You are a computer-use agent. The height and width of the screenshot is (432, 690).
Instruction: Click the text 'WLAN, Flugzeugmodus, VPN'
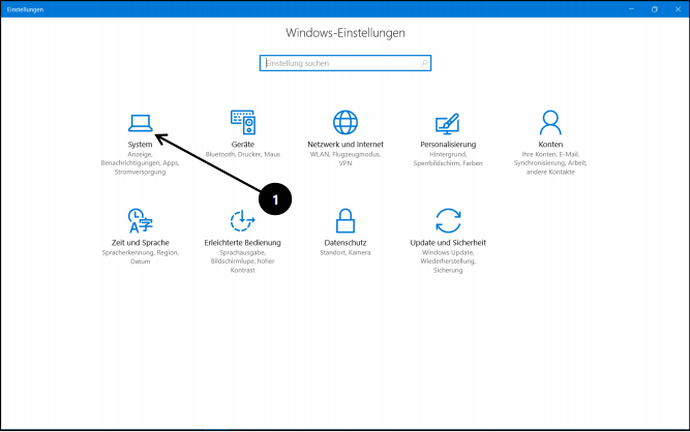click(x=345, y=159)
